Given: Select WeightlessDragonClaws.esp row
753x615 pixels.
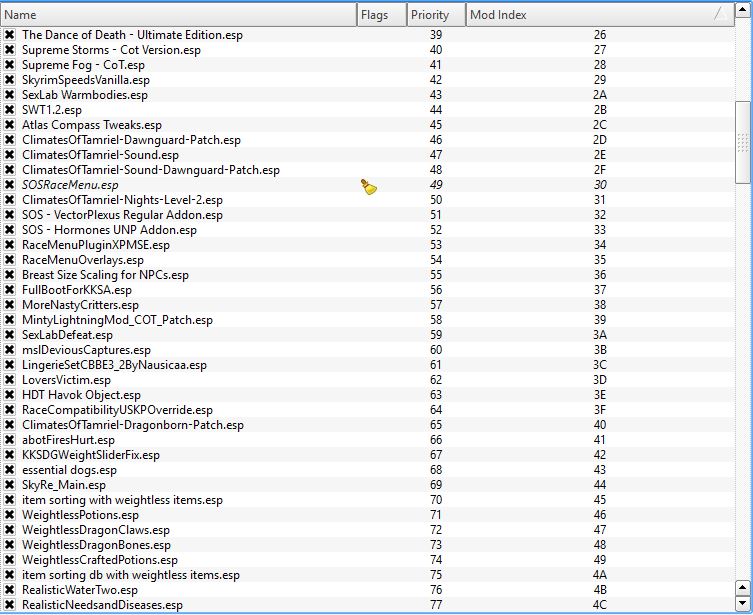Looking at the screenshot, I should pos(96,530).
